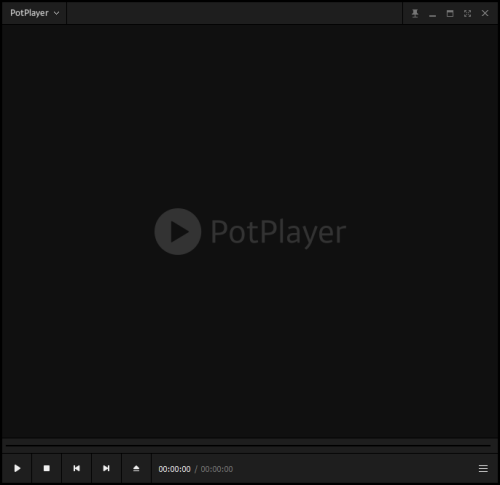Stop playback with the Stop button
This screenshot has width=500, height=485.
47,468
